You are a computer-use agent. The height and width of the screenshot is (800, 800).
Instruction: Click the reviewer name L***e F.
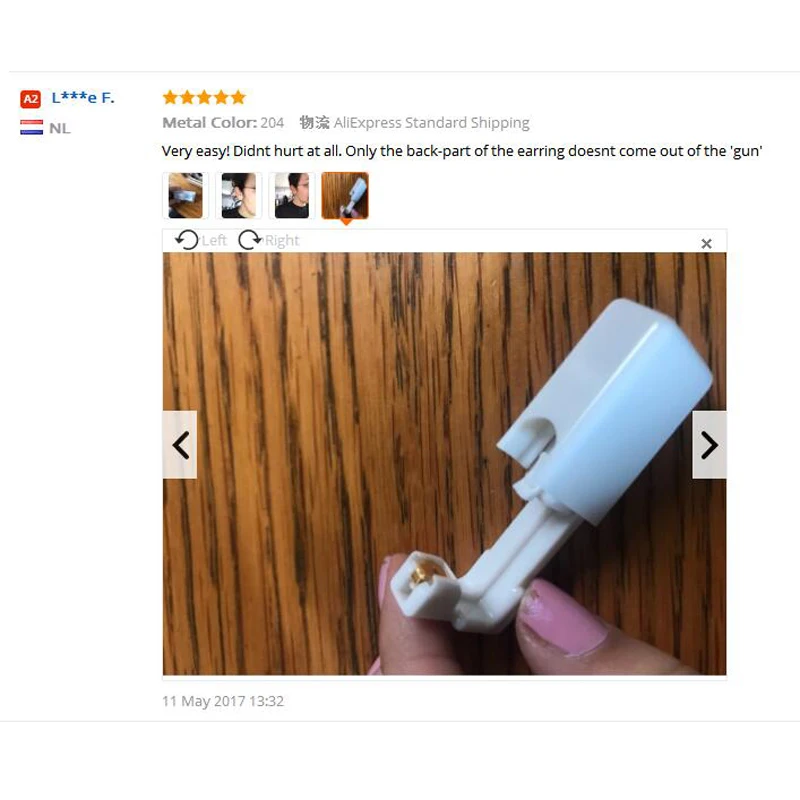tap(83, 97)
